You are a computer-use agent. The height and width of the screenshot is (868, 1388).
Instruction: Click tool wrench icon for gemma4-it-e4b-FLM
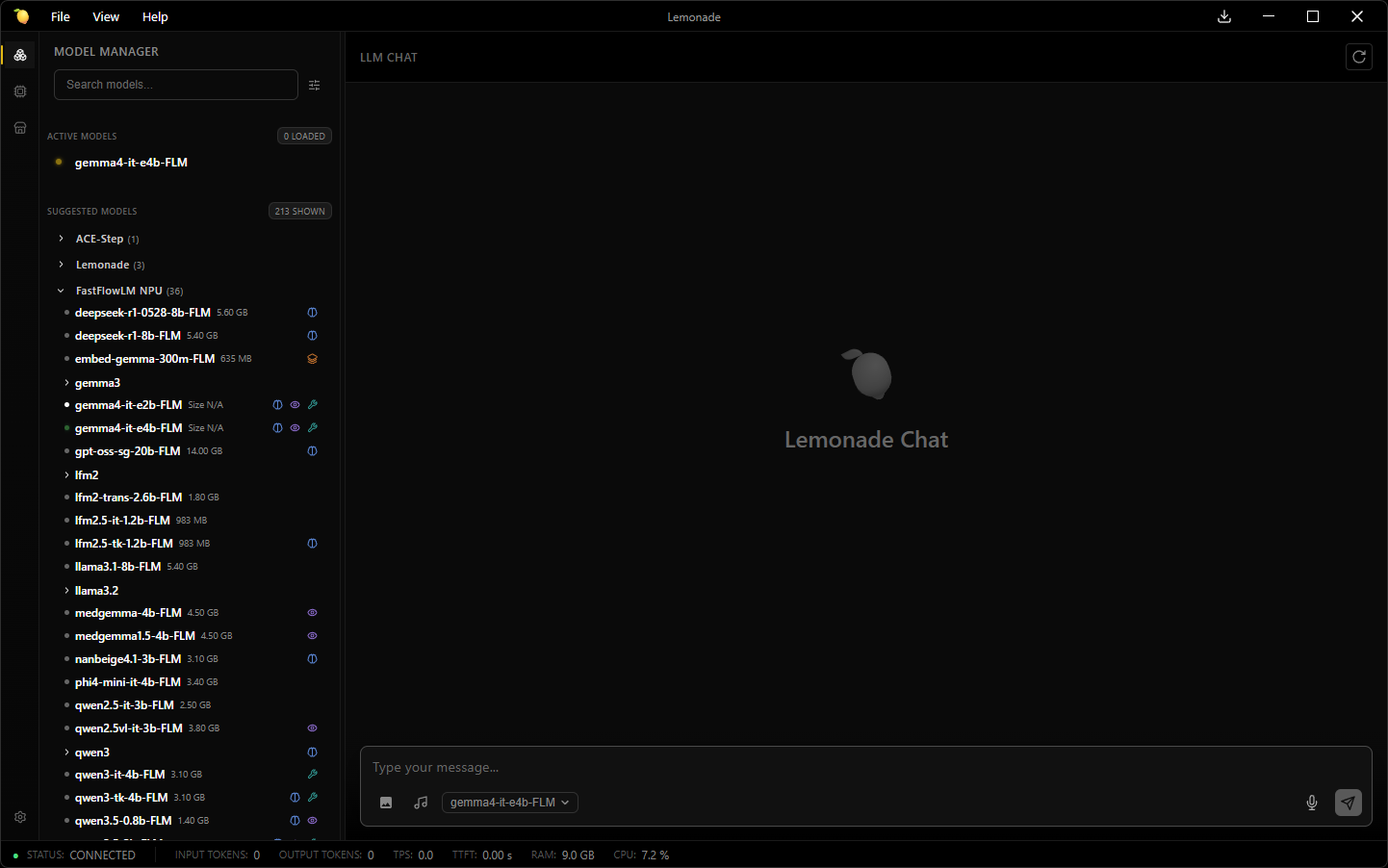[313, 428]
